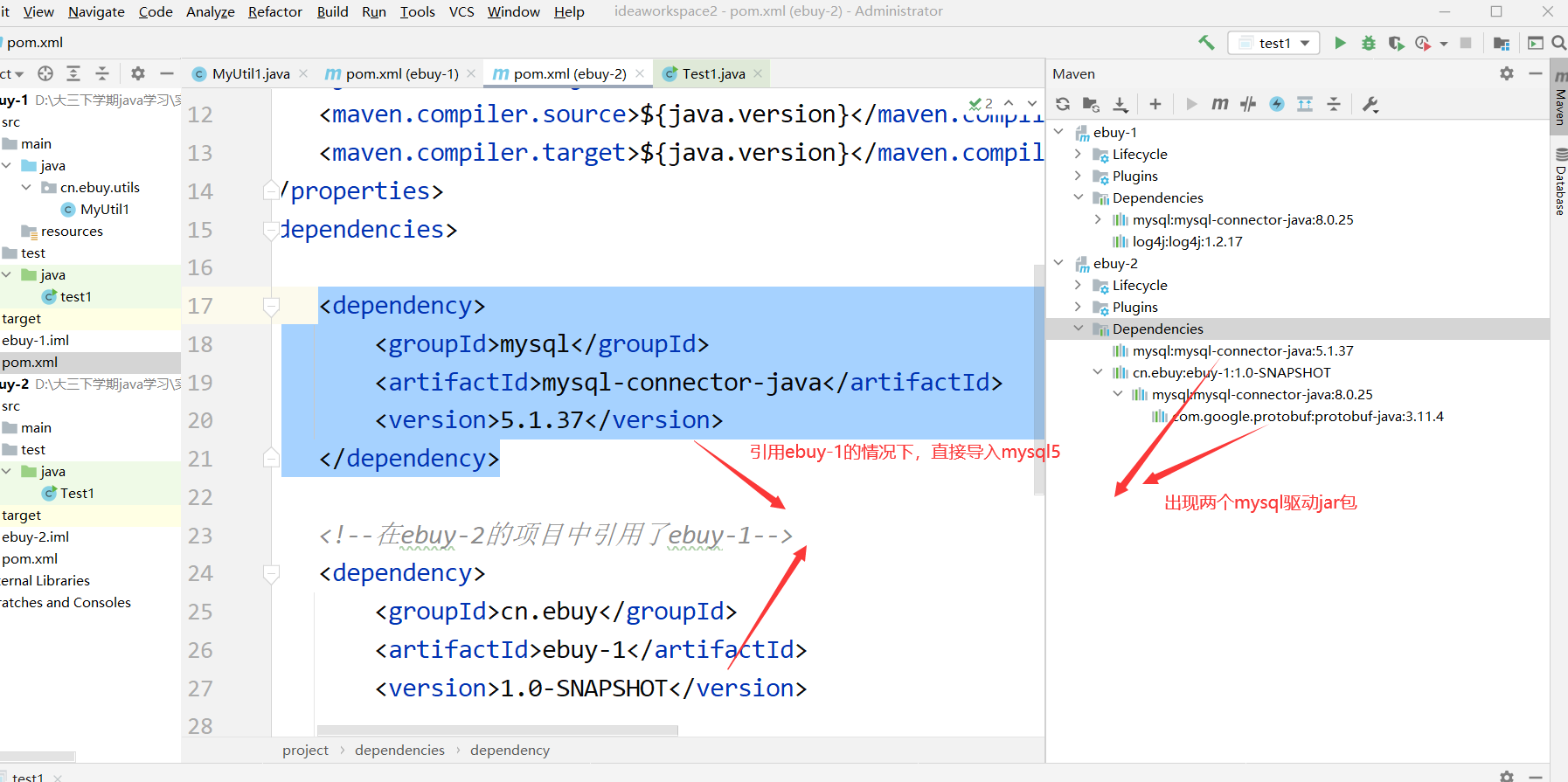Click the Run Anything icon
The height and width of the screenshot is (782, 1568).
[1536, 43]
